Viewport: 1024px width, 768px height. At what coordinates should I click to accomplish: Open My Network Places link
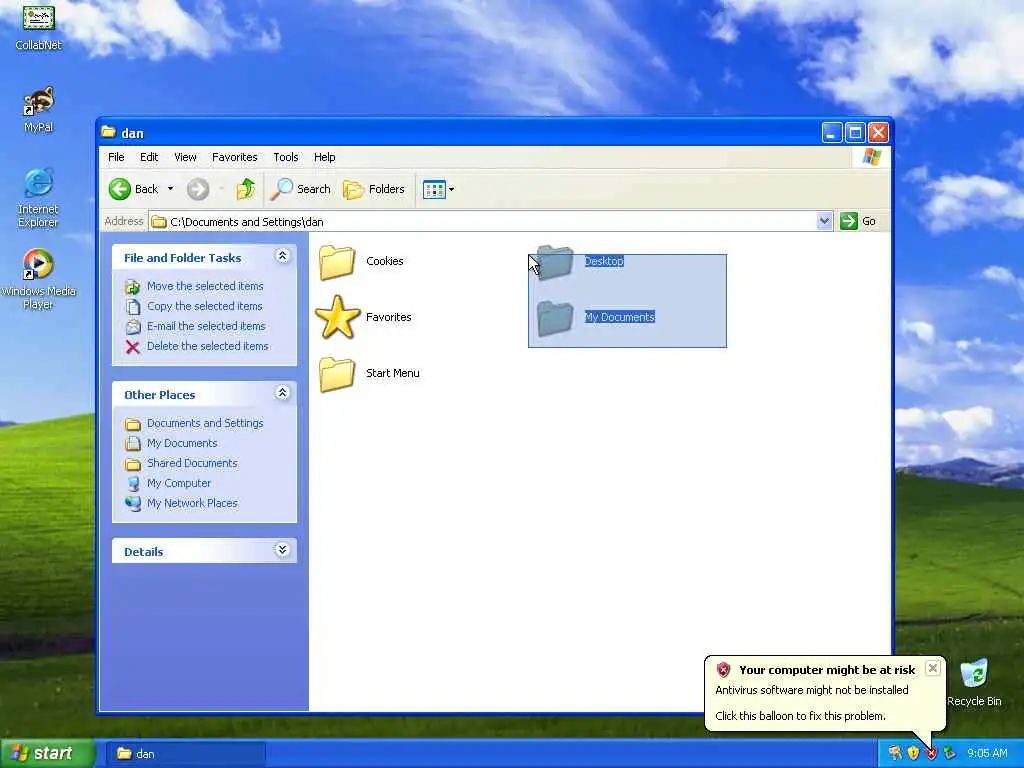point(192,503)
